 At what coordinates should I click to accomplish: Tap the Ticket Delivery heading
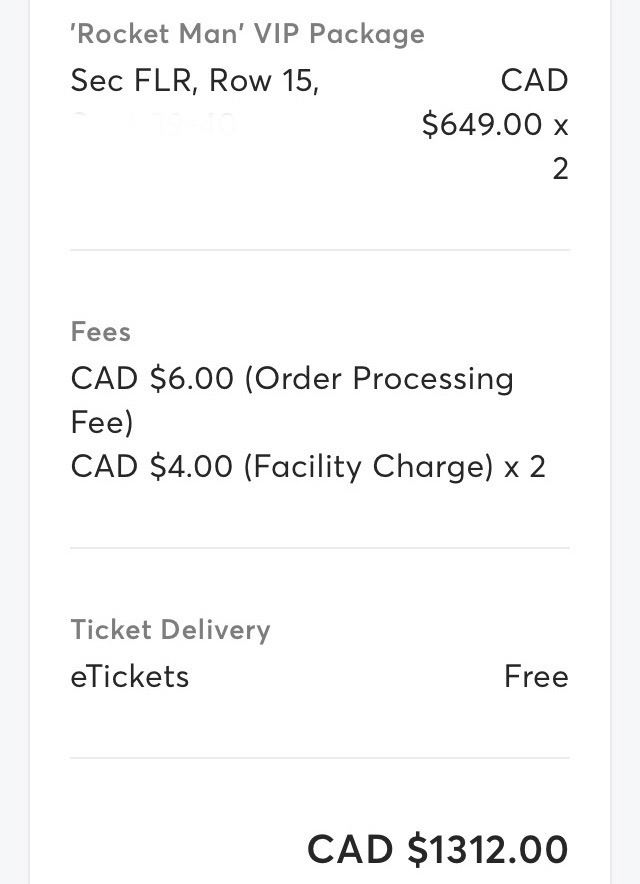coord(170,630)
